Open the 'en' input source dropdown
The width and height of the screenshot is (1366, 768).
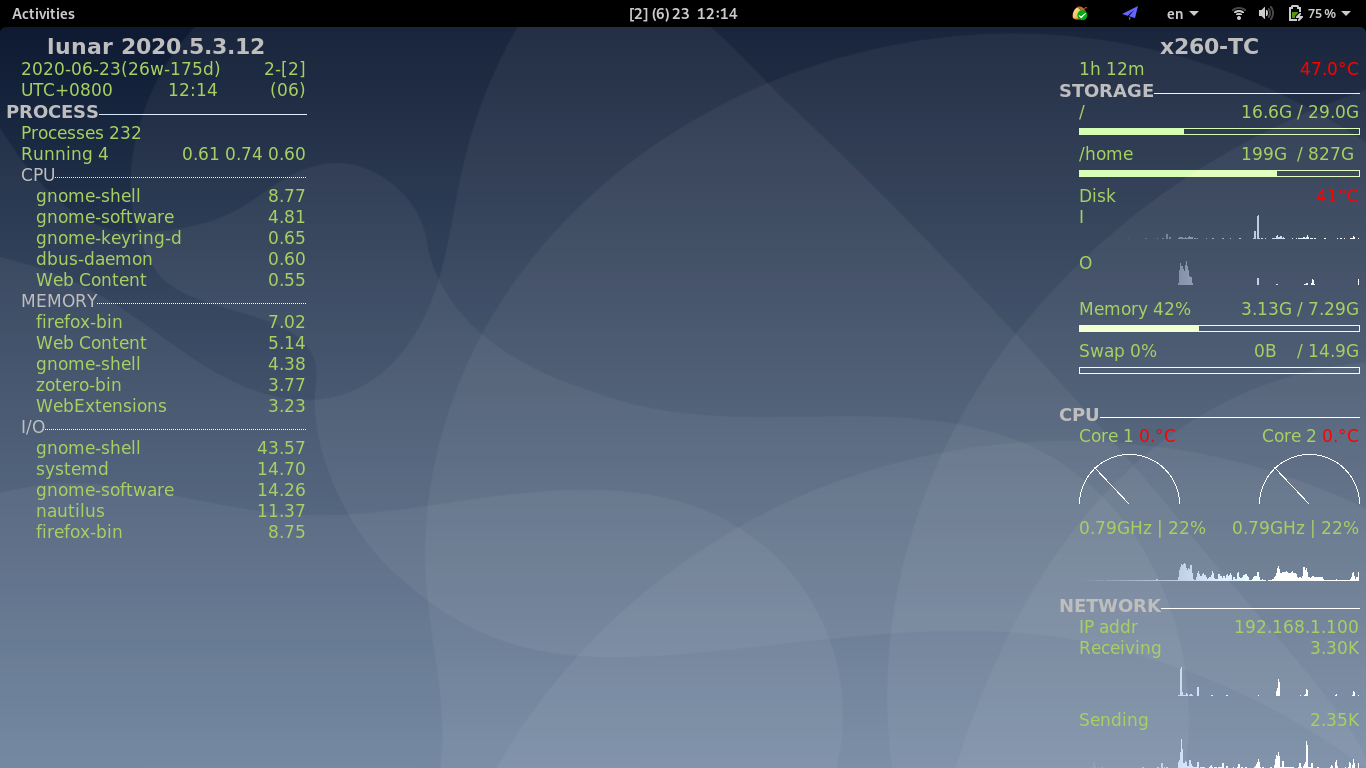[1182, 14]
